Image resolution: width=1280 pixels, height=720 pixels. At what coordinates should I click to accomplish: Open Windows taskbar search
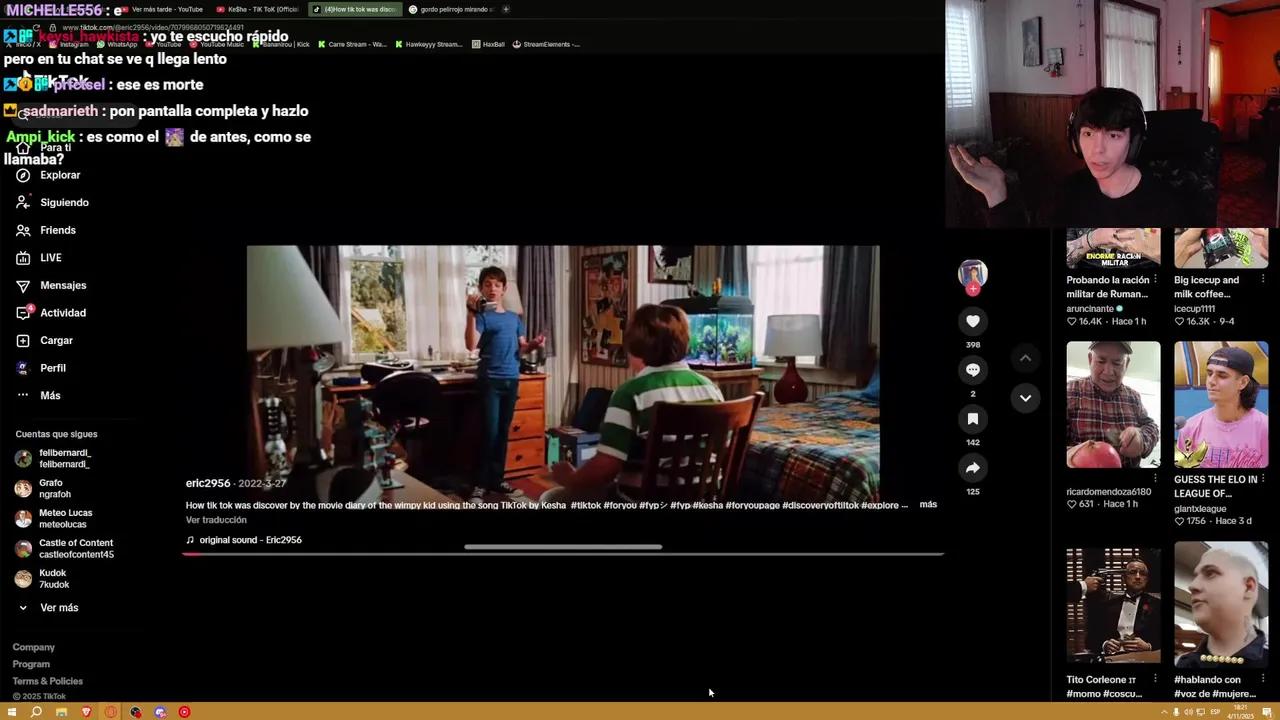pyautogui.click(x=36, y=712)
